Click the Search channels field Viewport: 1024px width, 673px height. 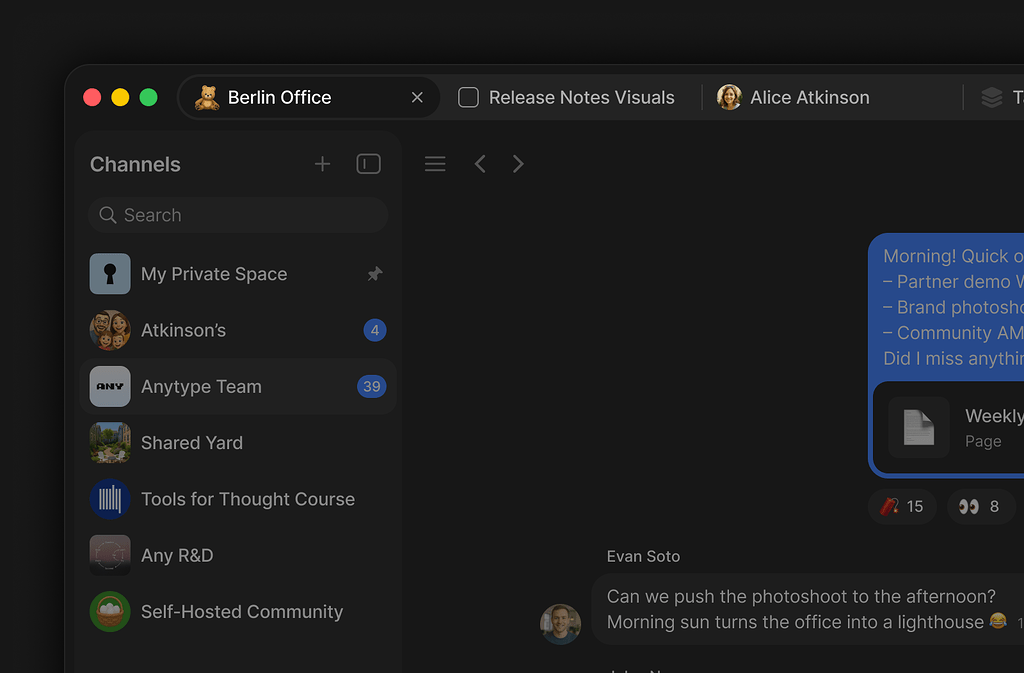pyautogui.click(x=238, y=215)
